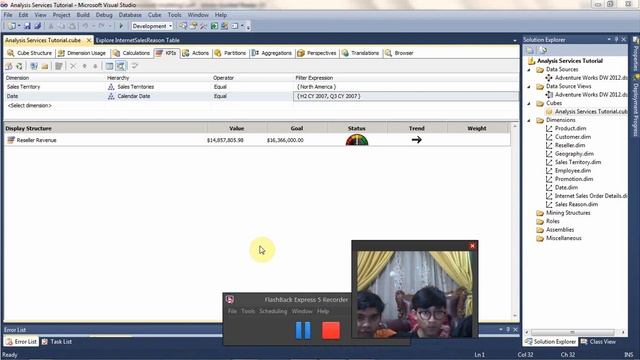Select Reseller.dim in Solution Explorer
Image resolution: width=640 pixels, height=360 pixels.
[570, 145]
